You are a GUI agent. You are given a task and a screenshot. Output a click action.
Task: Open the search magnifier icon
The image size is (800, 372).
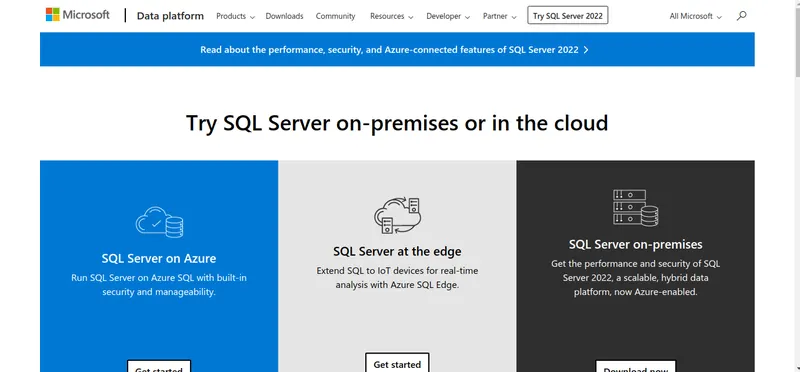coord(741,16)
